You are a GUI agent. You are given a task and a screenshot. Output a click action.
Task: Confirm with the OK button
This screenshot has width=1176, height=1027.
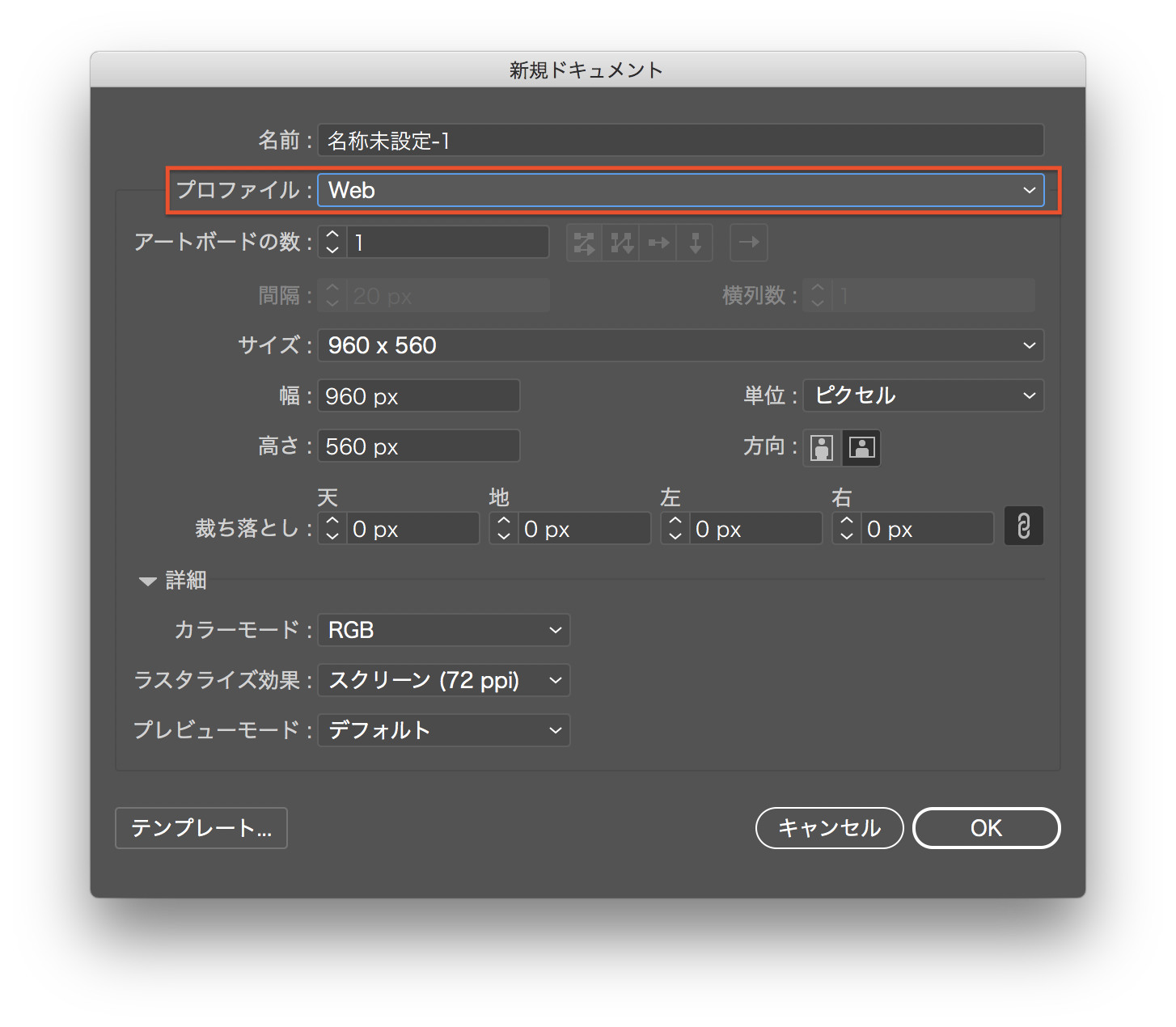(986, 828)
